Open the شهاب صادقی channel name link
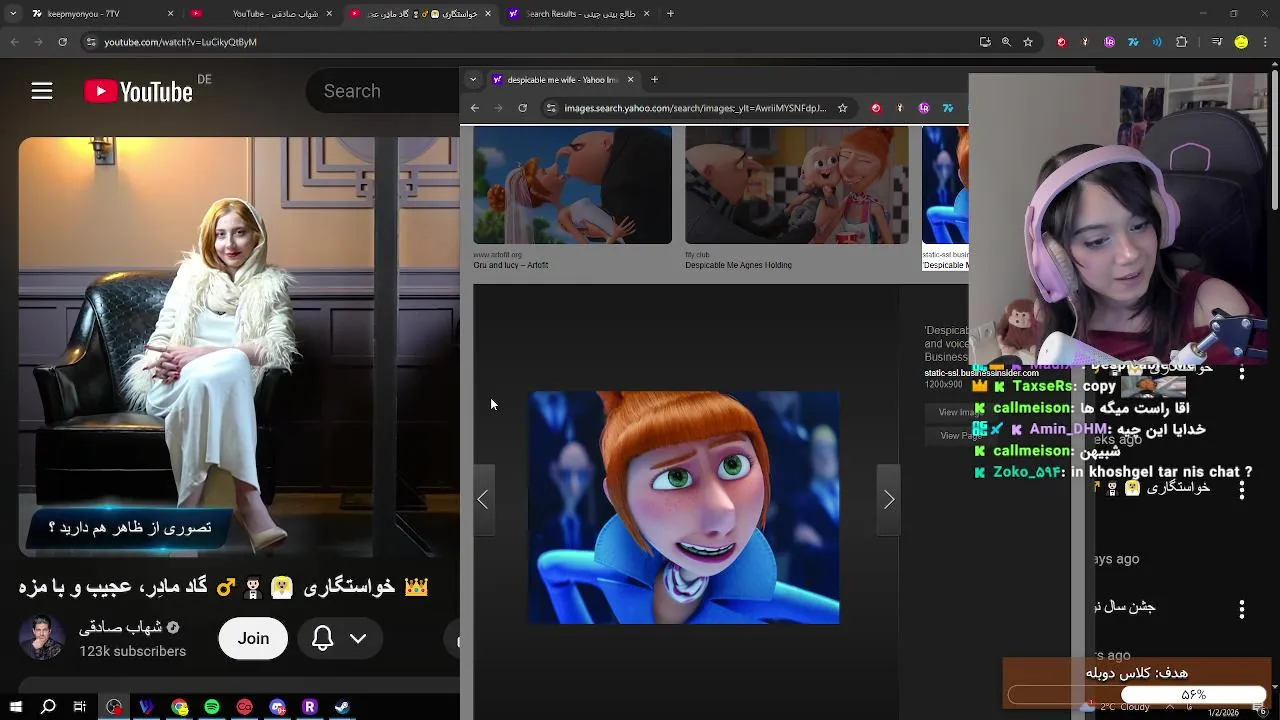Screen dimensions: 1280x720 click(120, 627)
